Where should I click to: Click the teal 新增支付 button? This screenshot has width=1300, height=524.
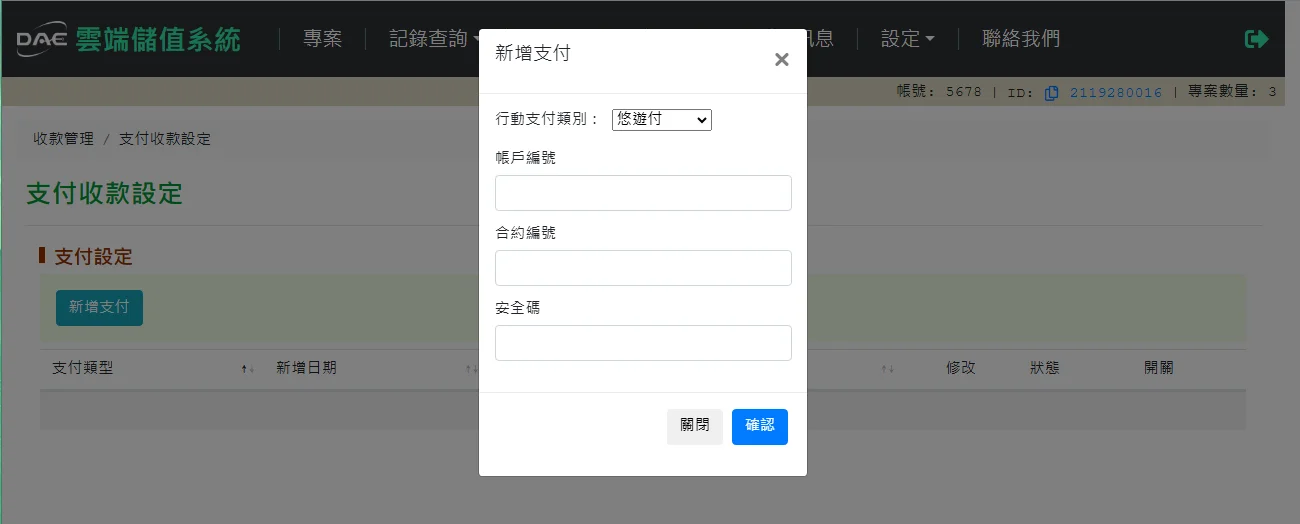click(99, 308)
